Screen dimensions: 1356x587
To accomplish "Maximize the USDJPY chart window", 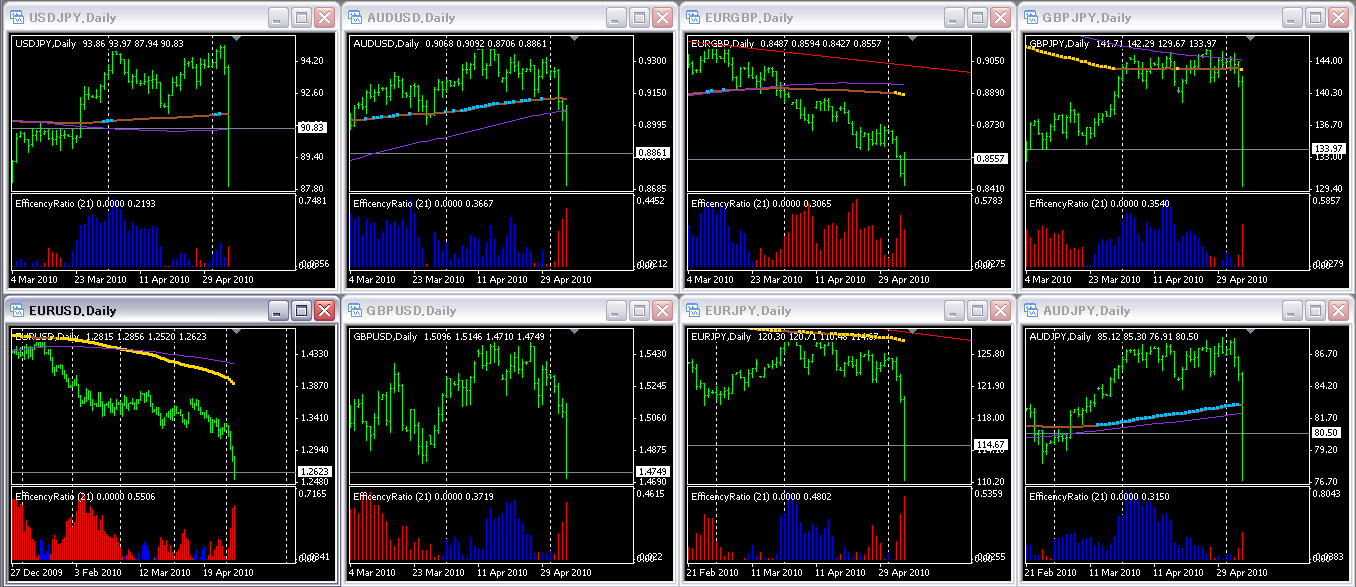I will [302, 18].
